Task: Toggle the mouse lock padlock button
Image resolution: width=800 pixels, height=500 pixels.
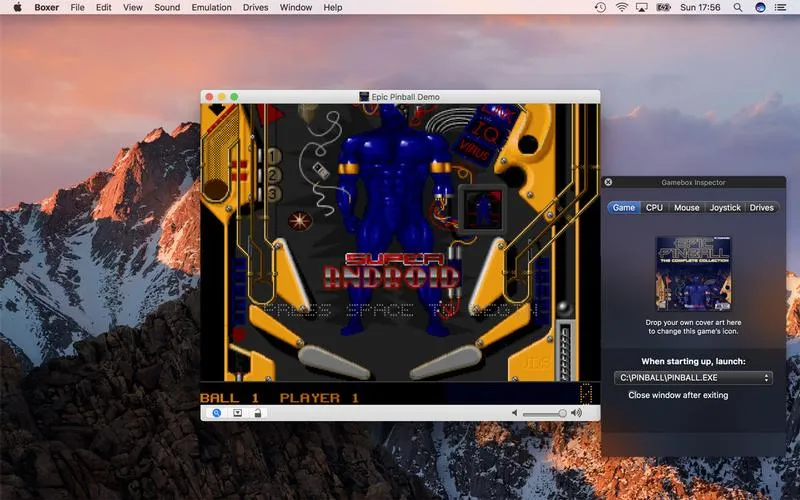Action: (x=257, y=413)
